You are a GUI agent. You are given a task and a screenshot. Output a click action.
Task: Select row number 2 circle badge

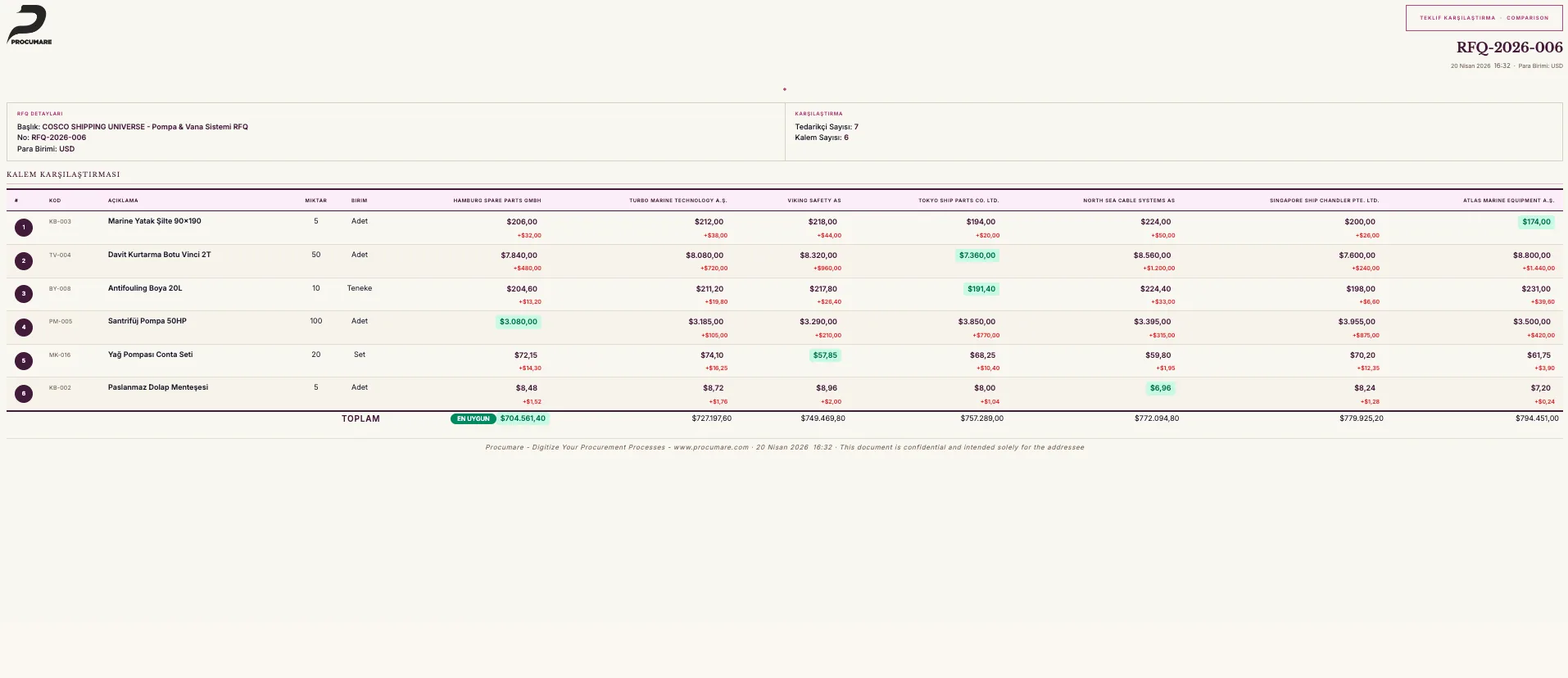pyautogui.click(x=24, y=261)
